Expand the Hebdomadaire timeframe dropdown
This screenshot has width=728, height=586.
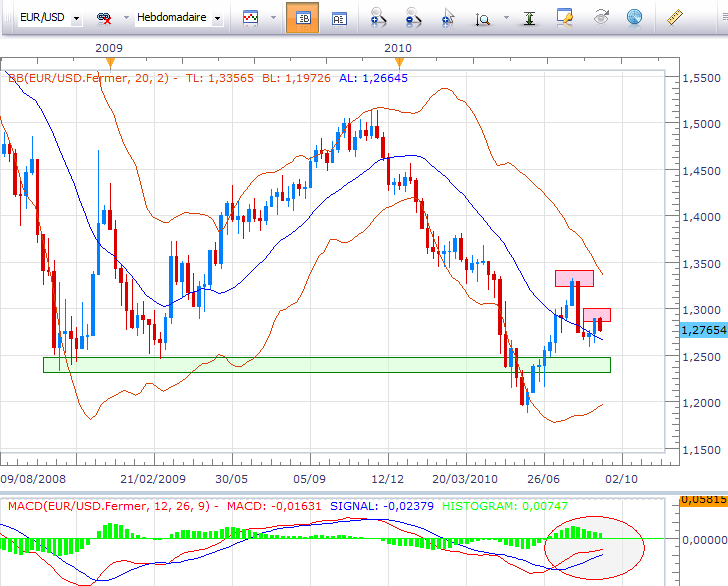point(217,18)
